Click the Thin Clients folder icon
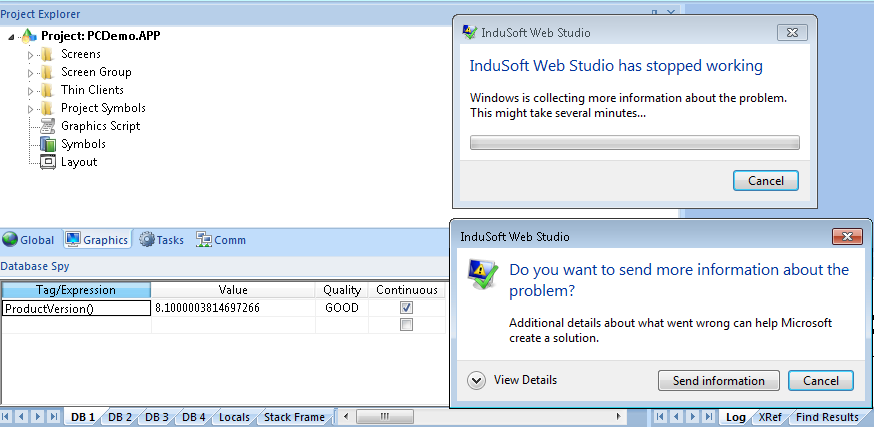The image size is (874, 427). (46, 90)
